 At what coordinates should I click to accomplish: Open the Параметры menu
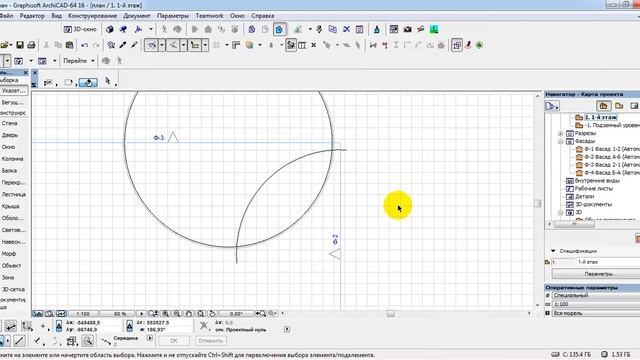point(173,16)
